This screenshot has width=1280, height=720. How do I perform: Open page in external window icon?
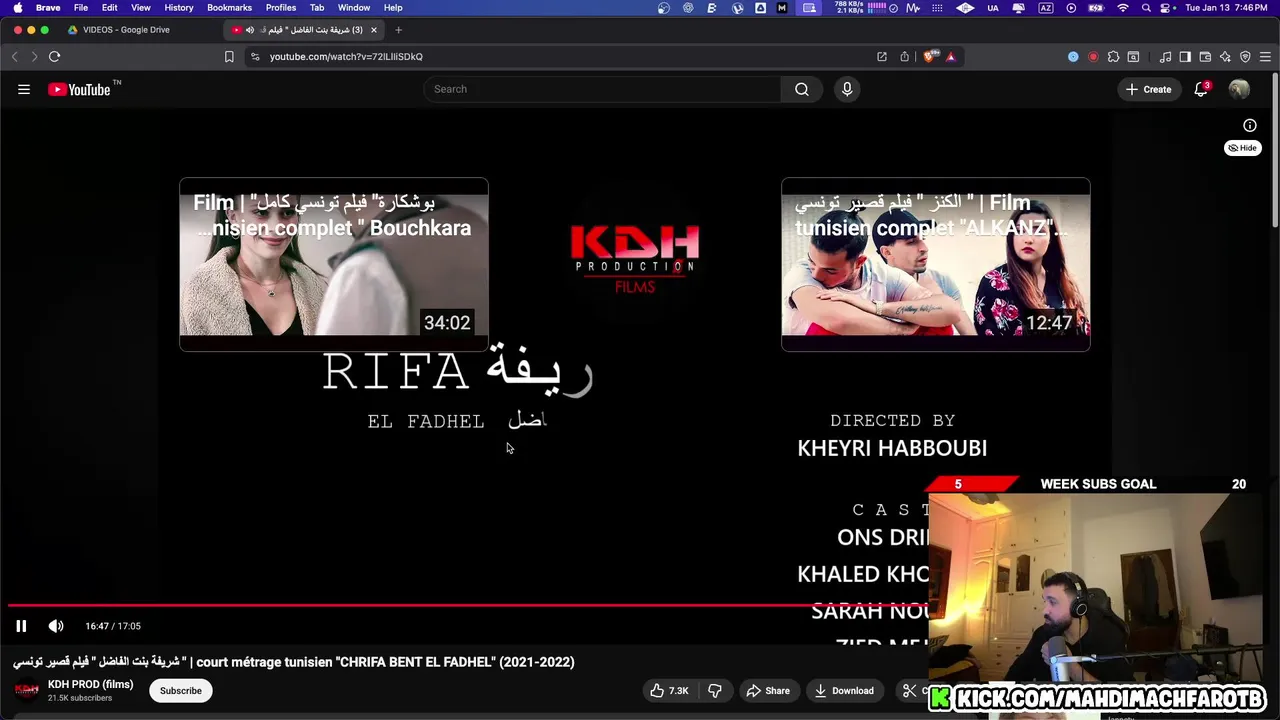(882, 57)
